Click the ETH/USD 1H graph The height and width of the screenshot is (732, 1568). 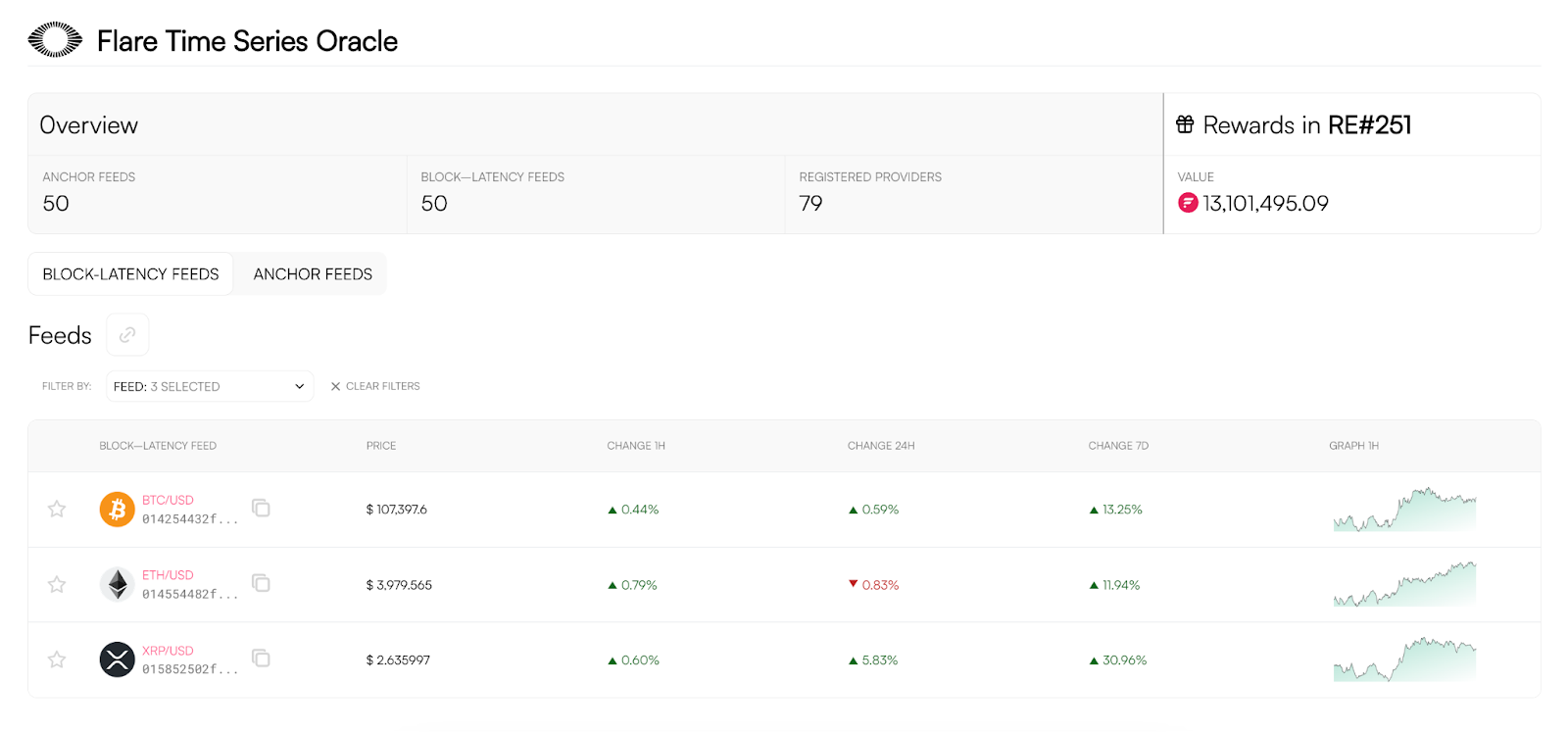[1404, 584]
